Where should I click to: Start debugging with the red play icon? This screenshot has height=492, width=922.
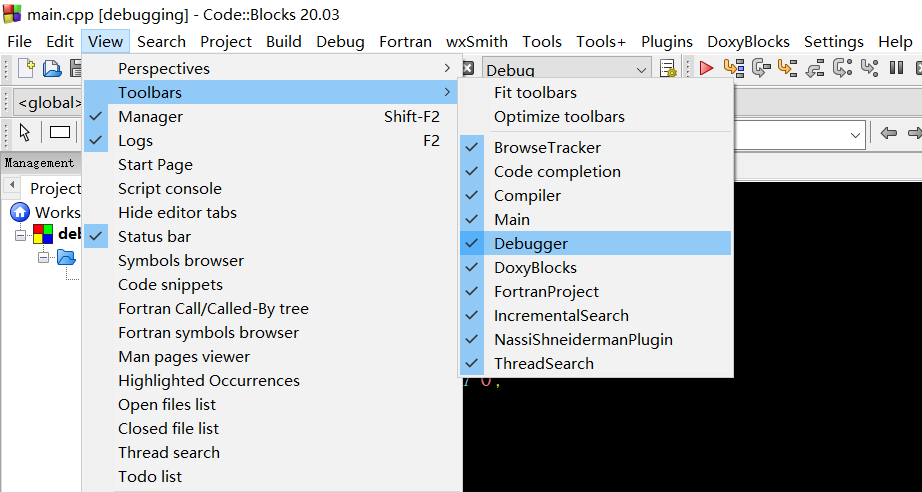706,68
